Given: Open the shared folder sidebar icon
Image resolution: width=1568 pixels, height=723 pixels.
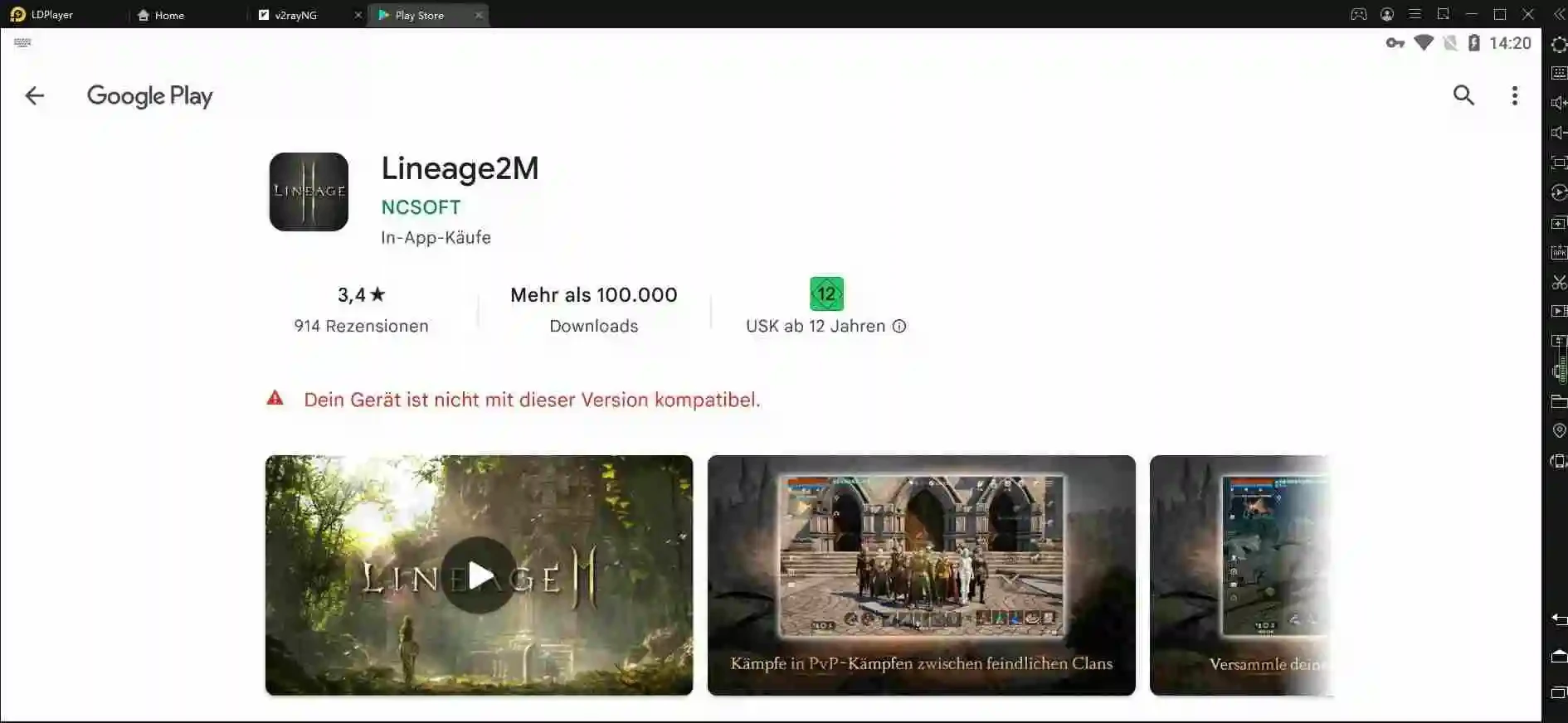Looking at the screenshot, I should (1559, 401).
